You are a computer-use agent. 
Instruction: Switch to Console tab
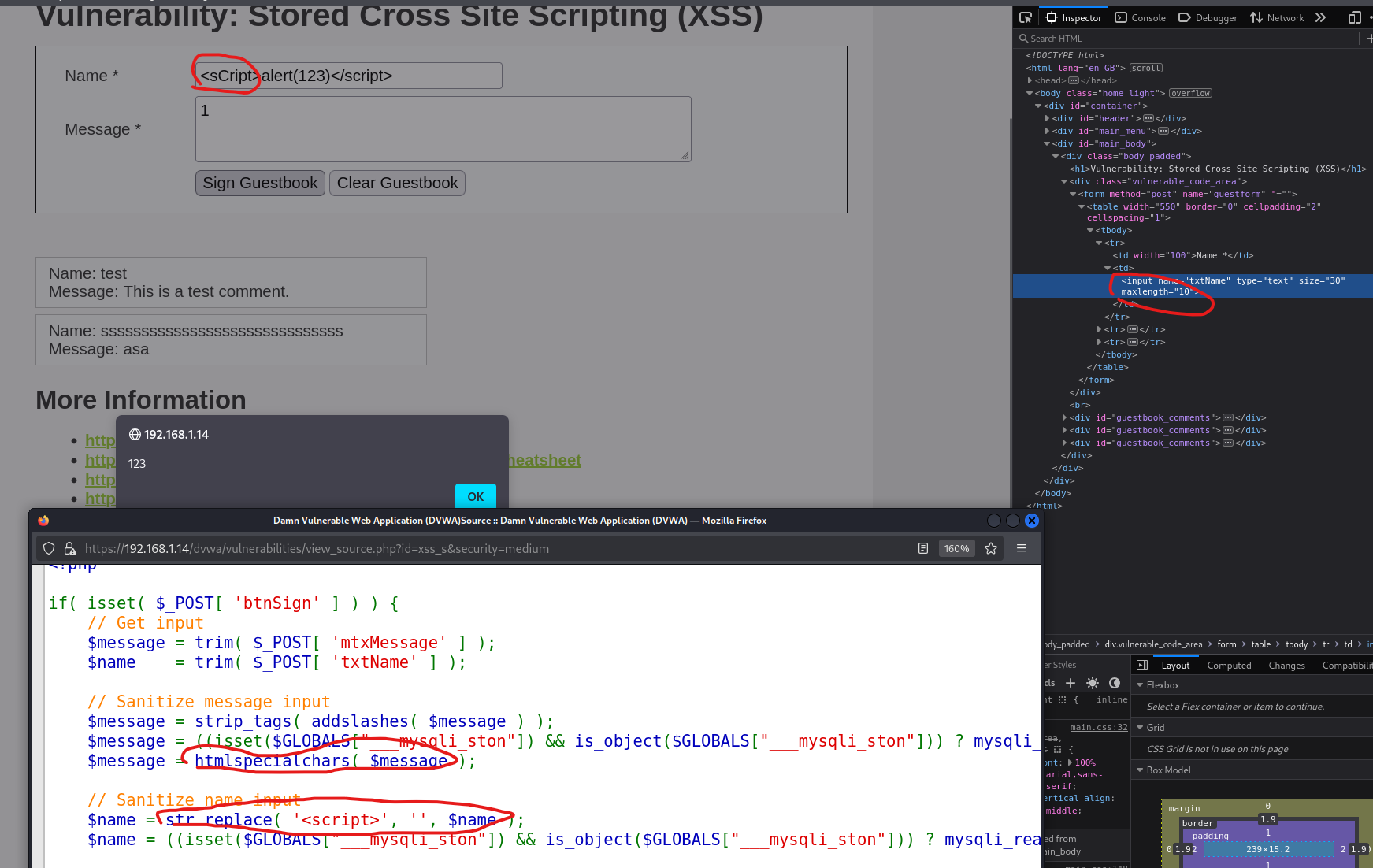pyautogui.click(x=1140, y=17)
